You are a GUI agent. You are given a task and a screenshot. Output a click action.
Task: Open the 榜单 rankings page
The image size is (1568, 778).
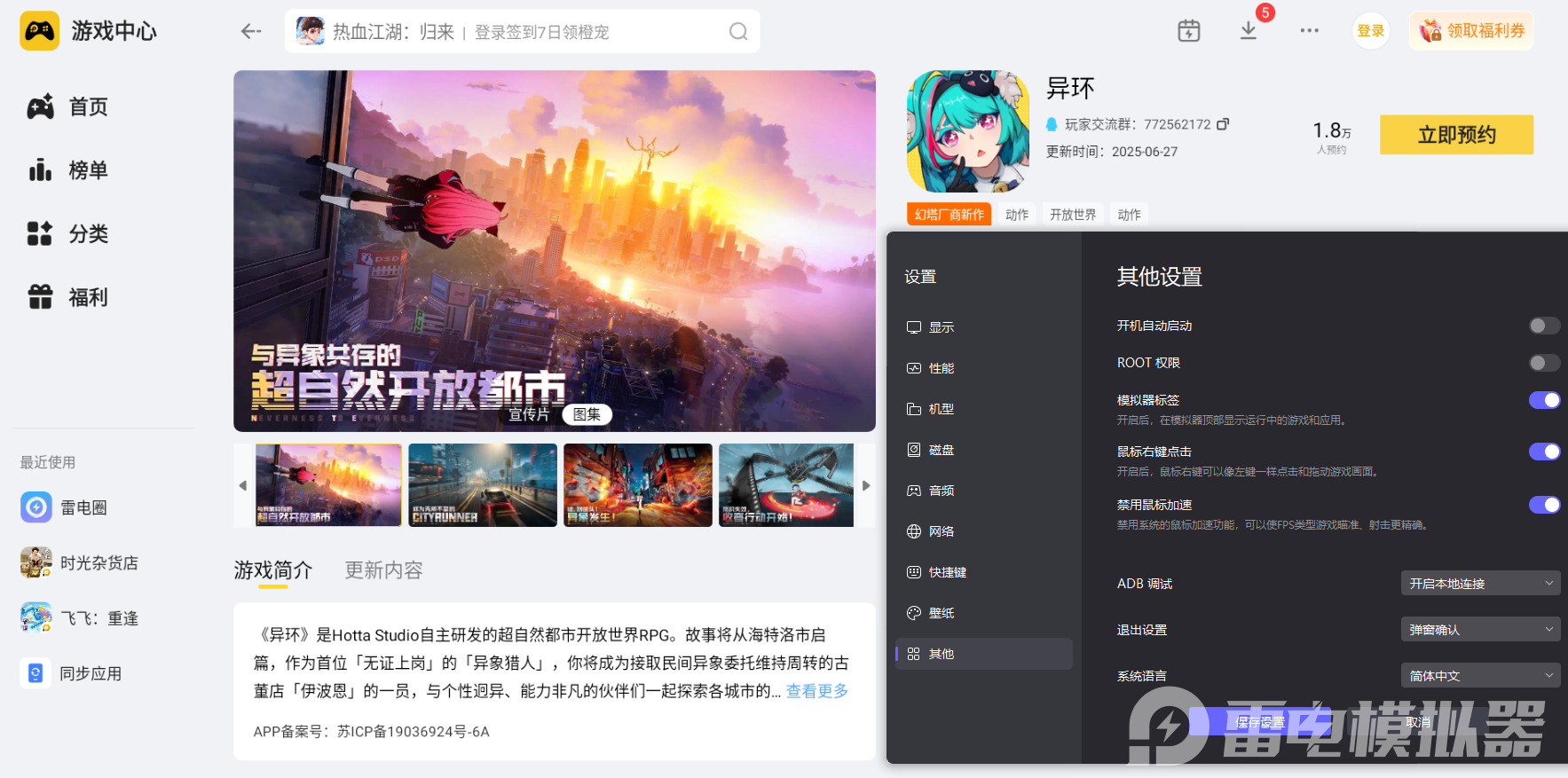[x=67, y=170]
